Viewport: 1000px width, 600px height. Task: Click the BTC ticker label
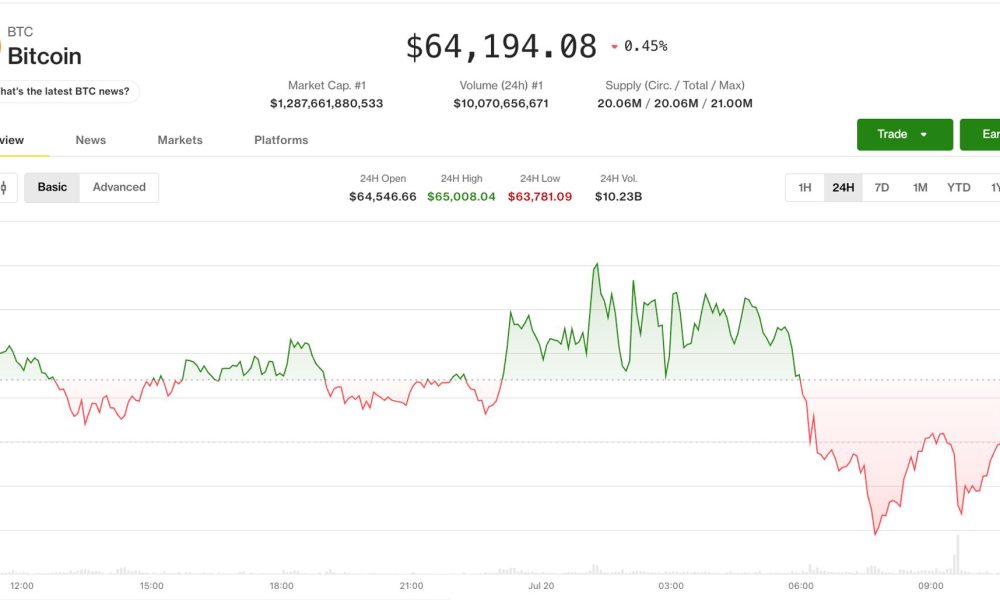20,32
